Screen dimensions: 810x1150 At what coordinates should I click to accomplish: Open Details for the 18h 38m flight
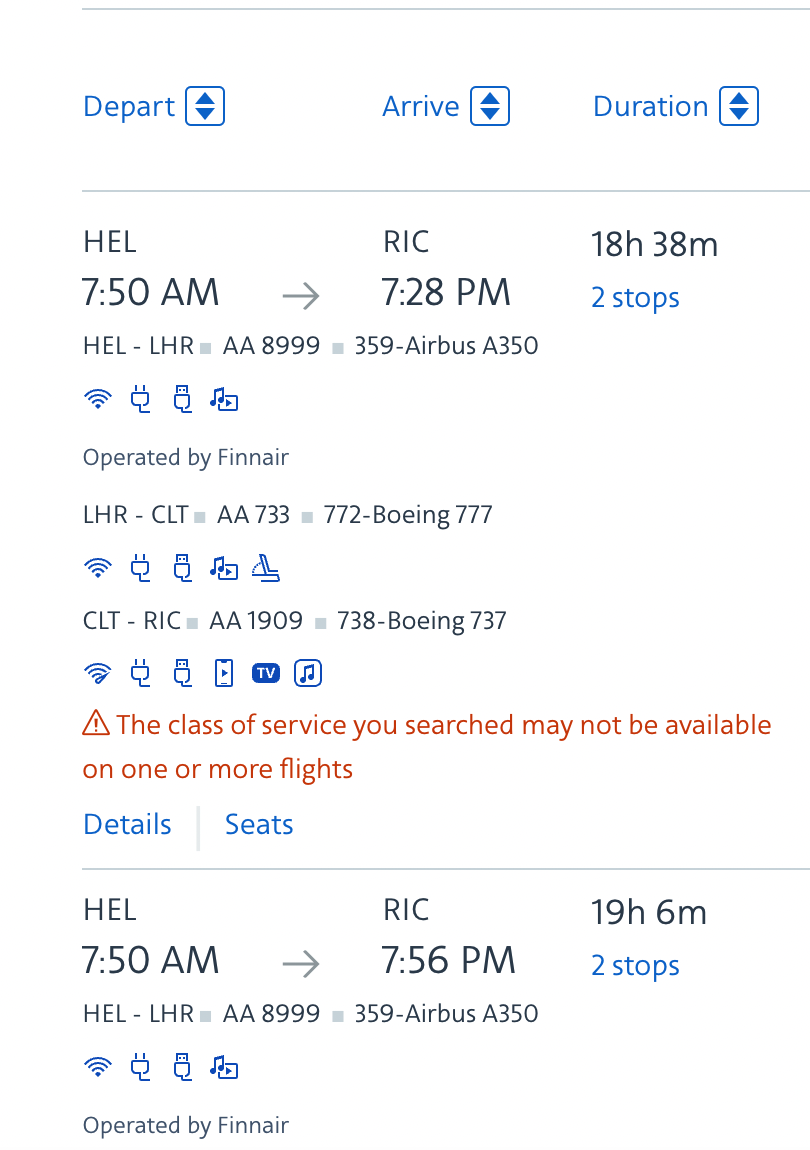click(127, 824)
